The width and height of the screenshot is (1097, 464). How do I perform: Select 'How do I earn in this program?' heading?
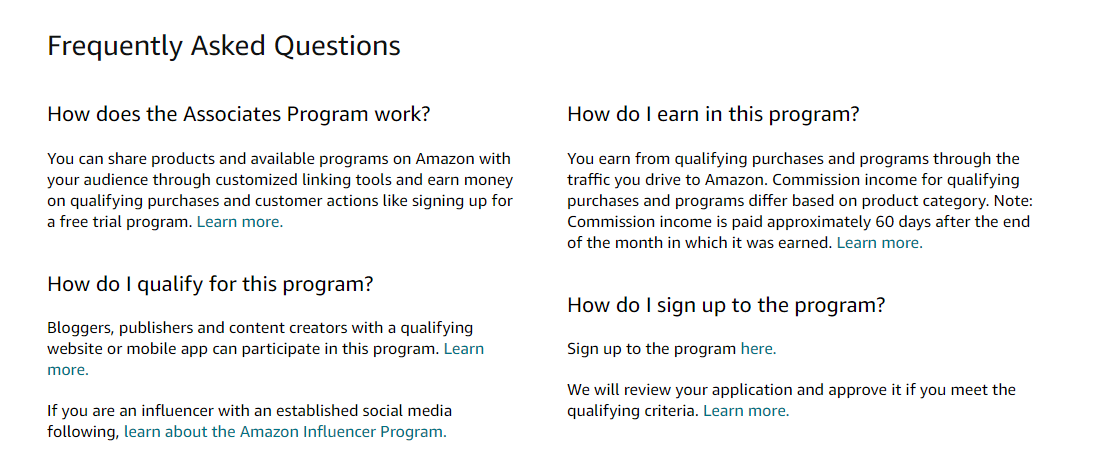coord(713,114)
